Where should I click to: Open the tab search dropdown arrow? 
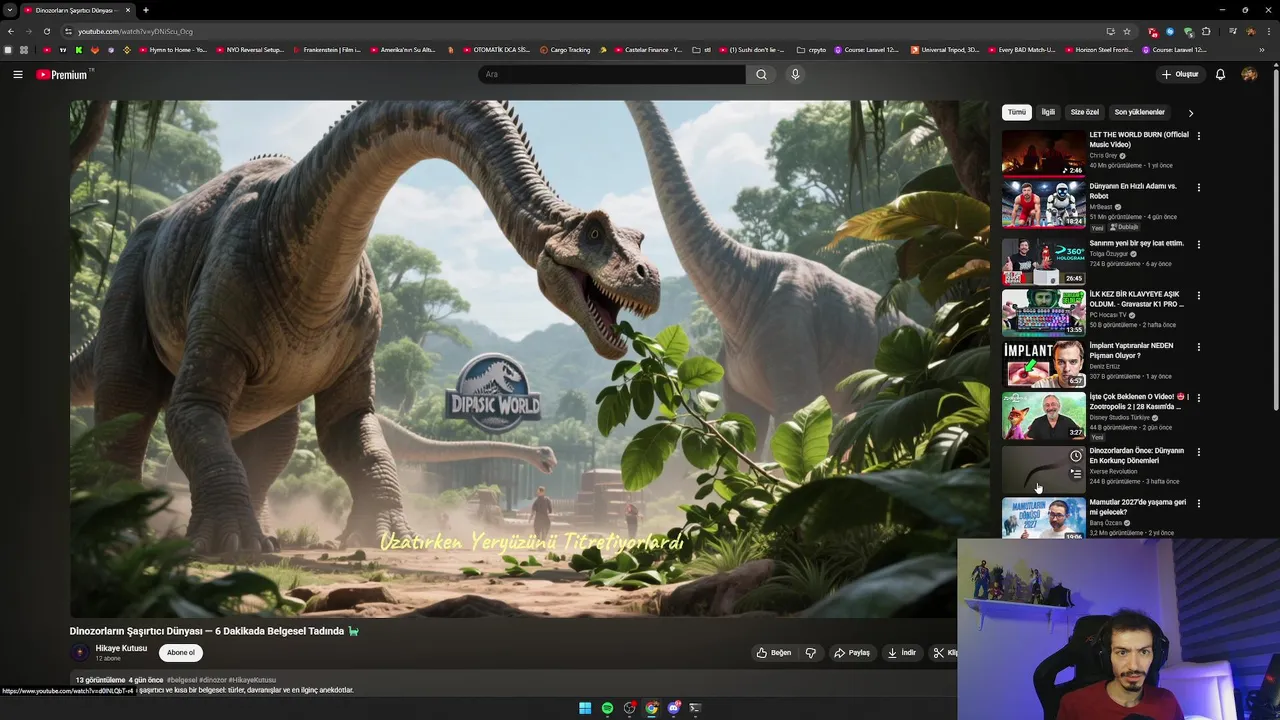10,10
